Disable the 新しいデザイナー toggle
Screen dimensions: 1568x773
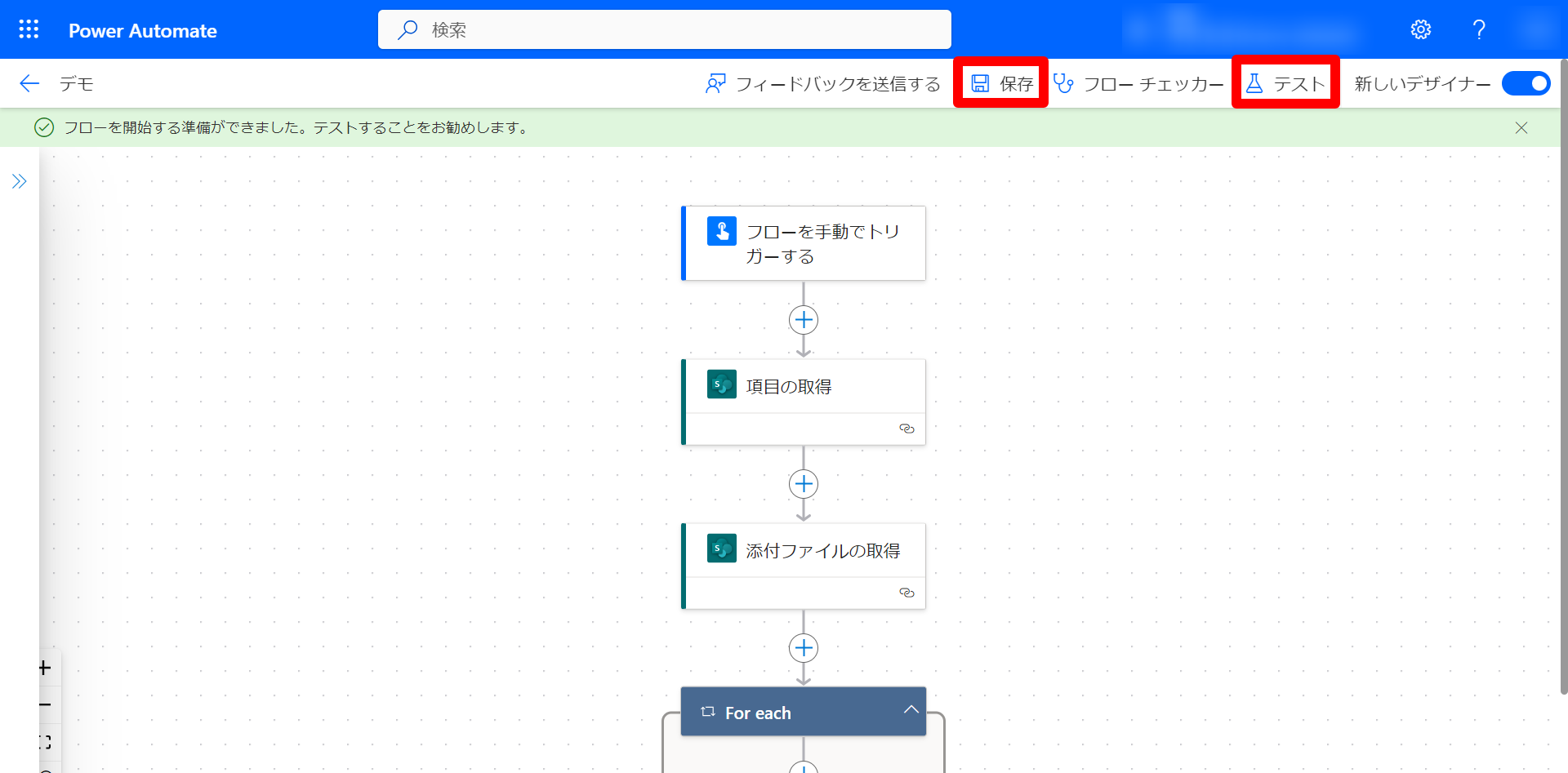(x=1526, y=83)
